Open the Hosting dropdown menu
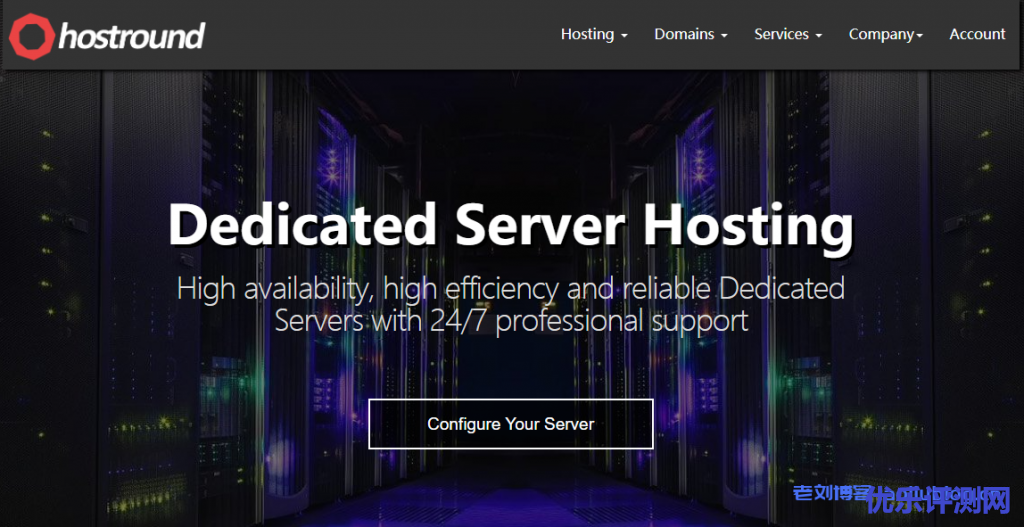Screen dimensions: 1024x527 pos(594,34)
